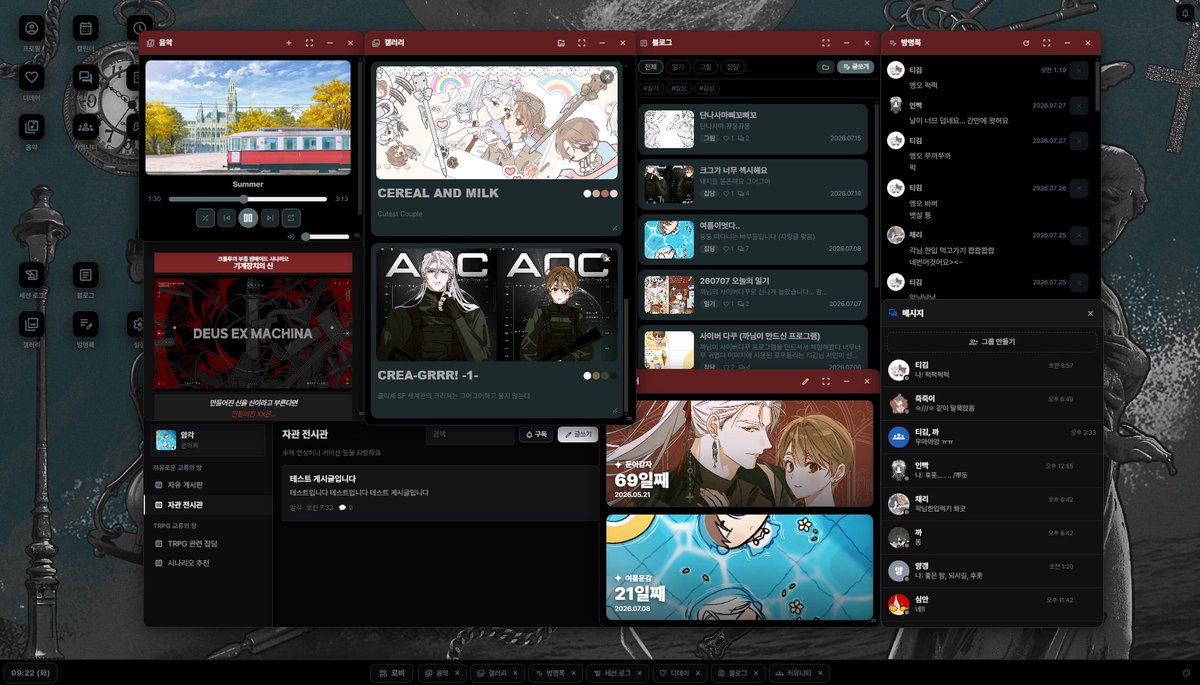The width and height of the screenshot is (1200, 685).
Task: Remove the CEREAL AND MILK gallery card
Action: coord(607,77)
